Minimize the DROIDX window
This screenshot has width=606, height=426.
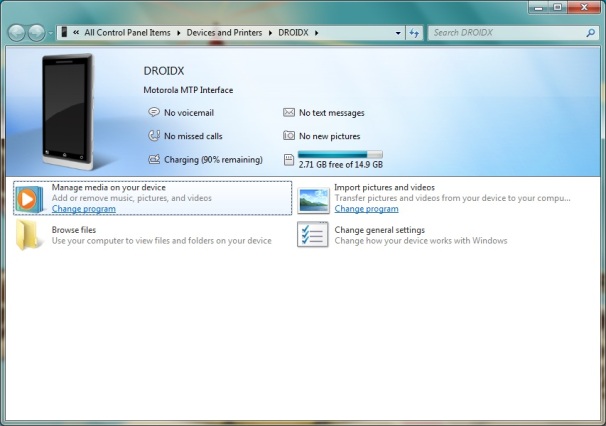pos(538,7)
